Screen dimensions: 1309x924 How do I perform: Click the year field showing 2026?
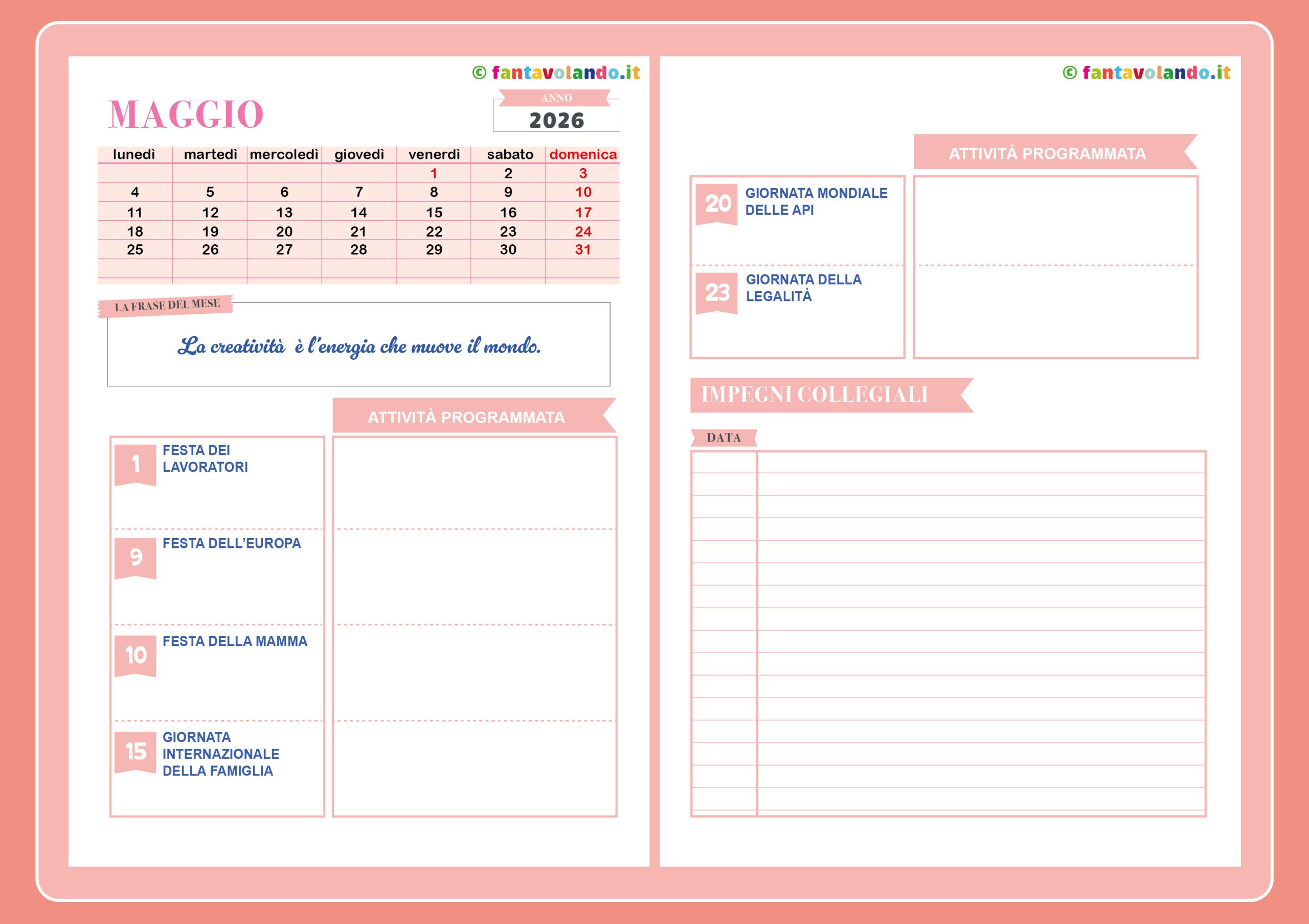point(556,120)
